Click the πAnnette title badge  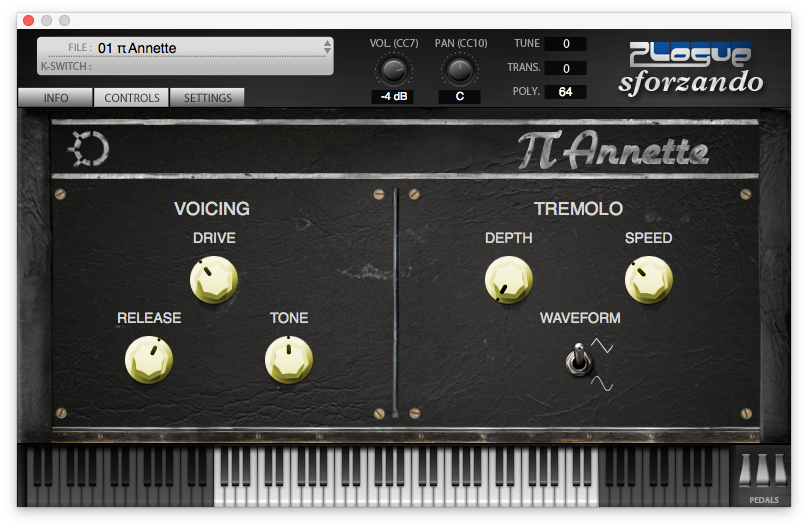613,149
